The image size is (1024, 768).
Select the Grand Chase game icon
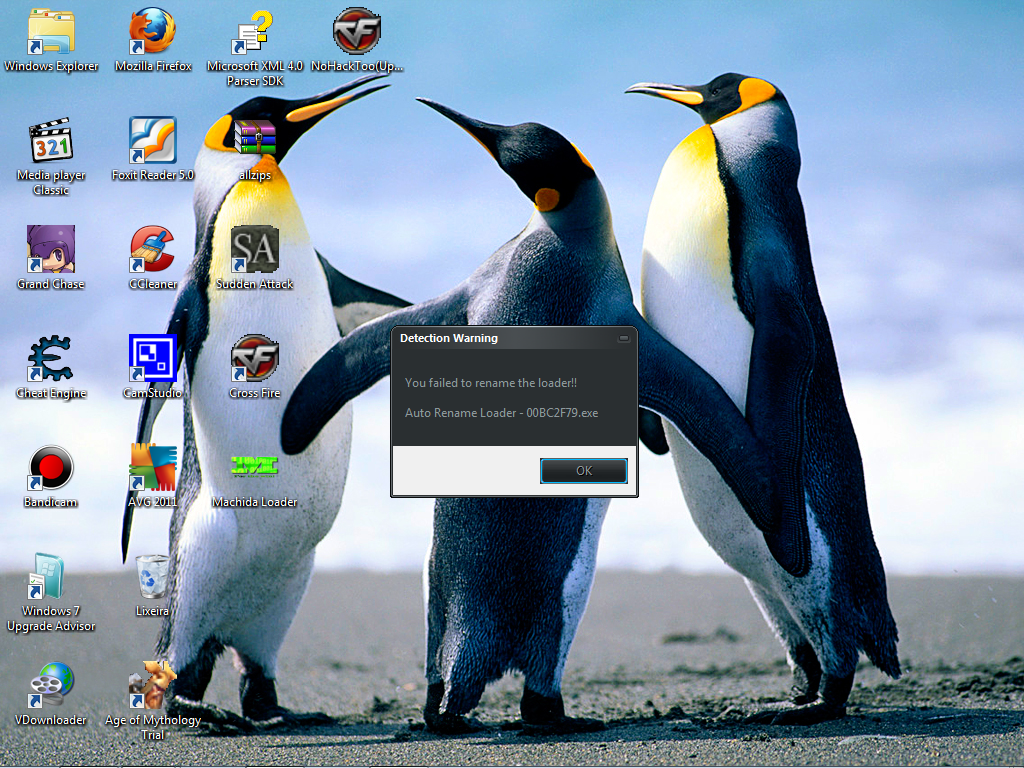[51, 250]
